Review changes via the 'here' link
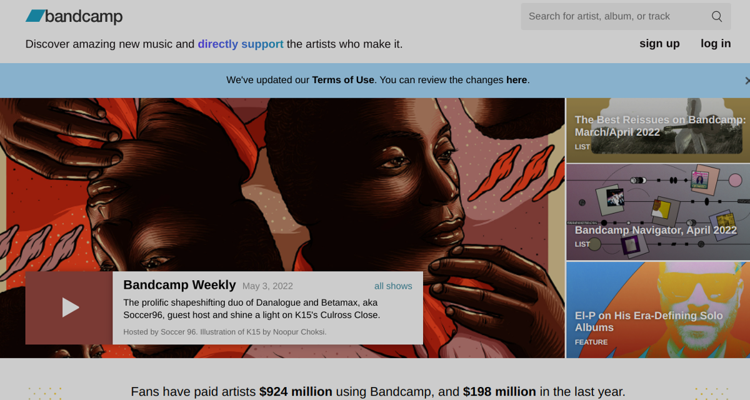 (x=517, y=80)
